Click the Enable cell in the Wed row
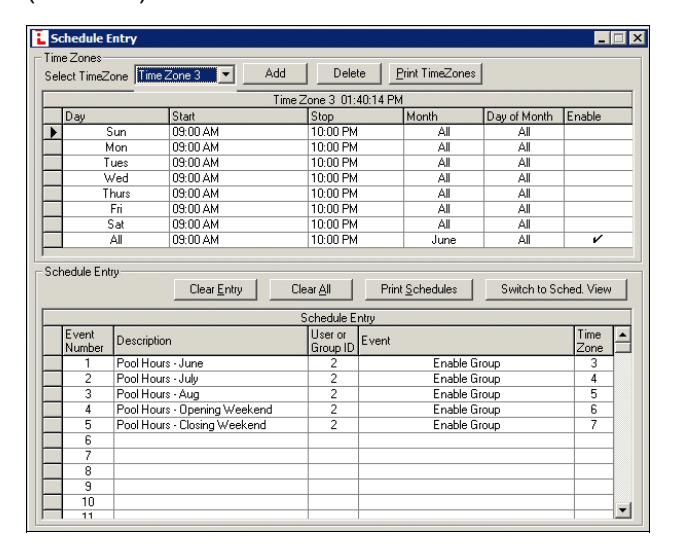The height and width of the screenshot is (553, 675). (x=598, y=178)
